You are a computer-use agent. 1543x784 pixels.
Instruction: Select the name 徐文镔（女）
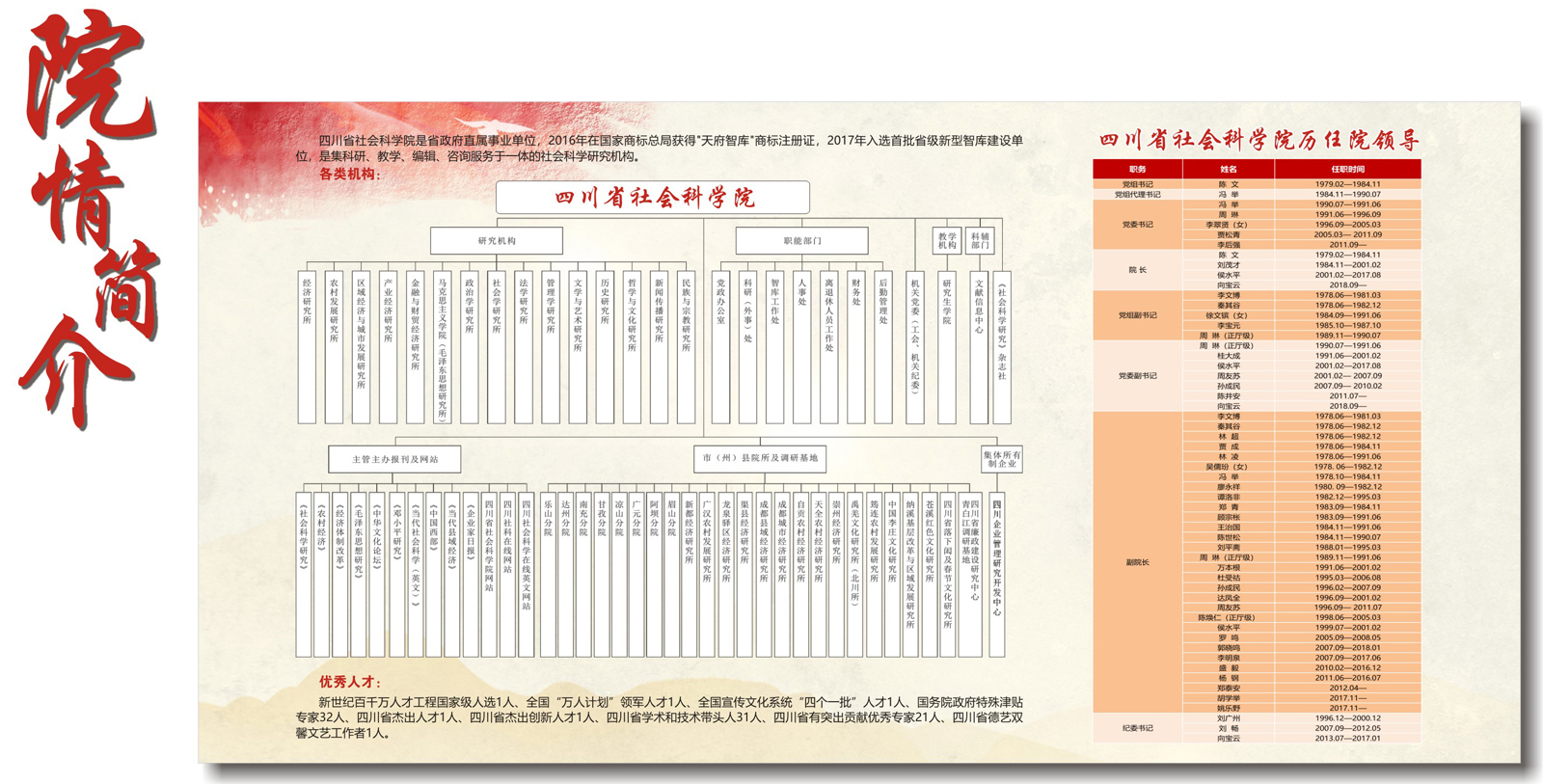pos(1229,315)
